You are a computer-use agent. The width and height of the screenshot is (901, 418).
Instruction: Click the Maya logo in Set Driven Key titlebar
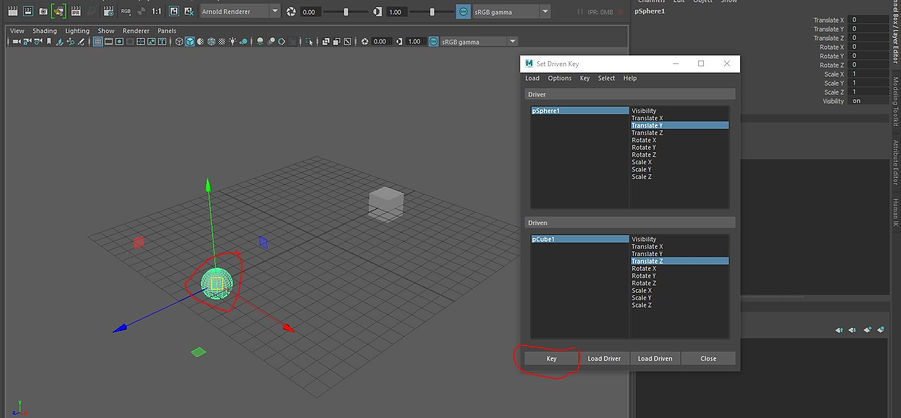coord(529,64)
